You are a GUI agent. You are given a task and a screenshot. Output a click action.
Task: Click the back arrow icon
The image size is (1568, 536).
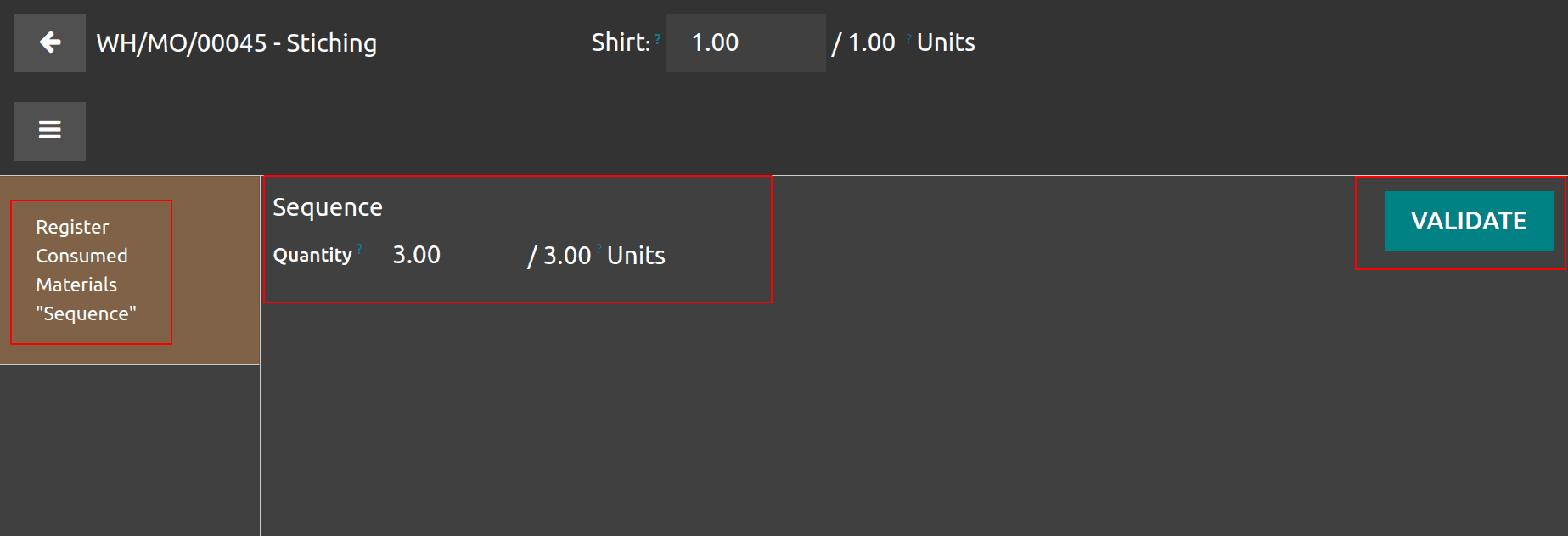[50, 42]
